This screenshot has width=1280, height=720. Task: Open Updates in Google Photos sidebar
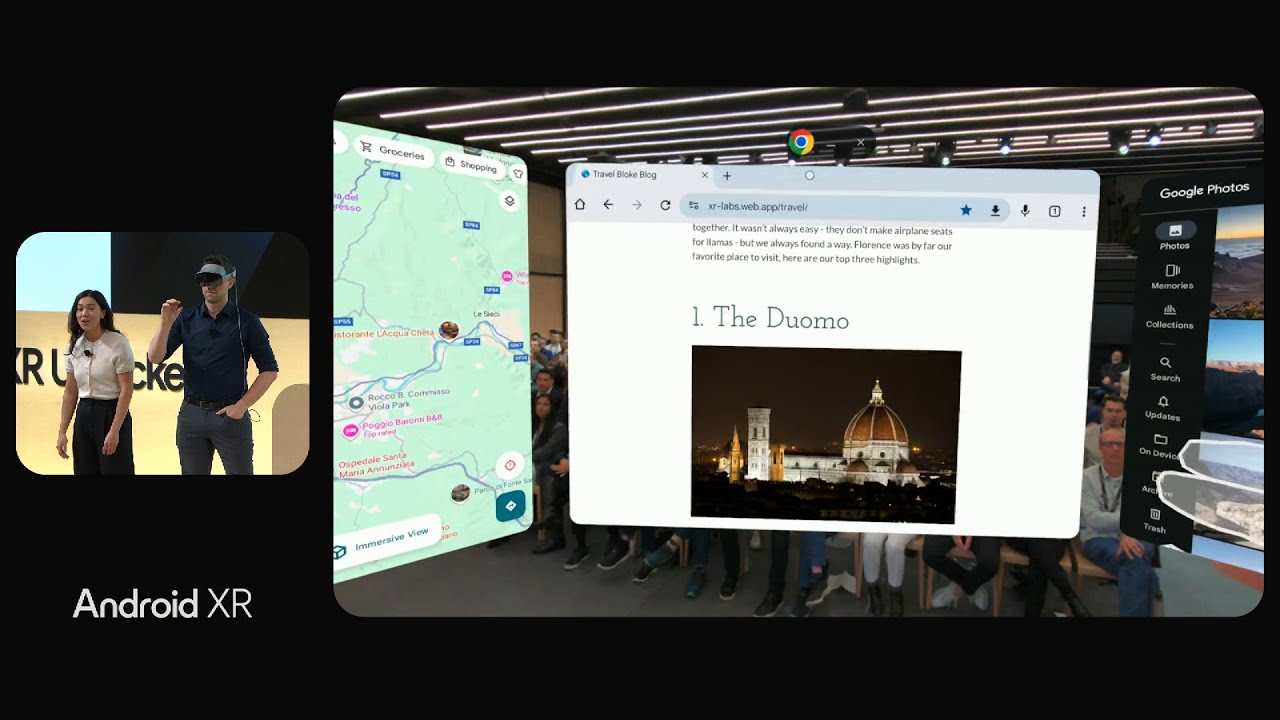click(x=1162, y=408)
